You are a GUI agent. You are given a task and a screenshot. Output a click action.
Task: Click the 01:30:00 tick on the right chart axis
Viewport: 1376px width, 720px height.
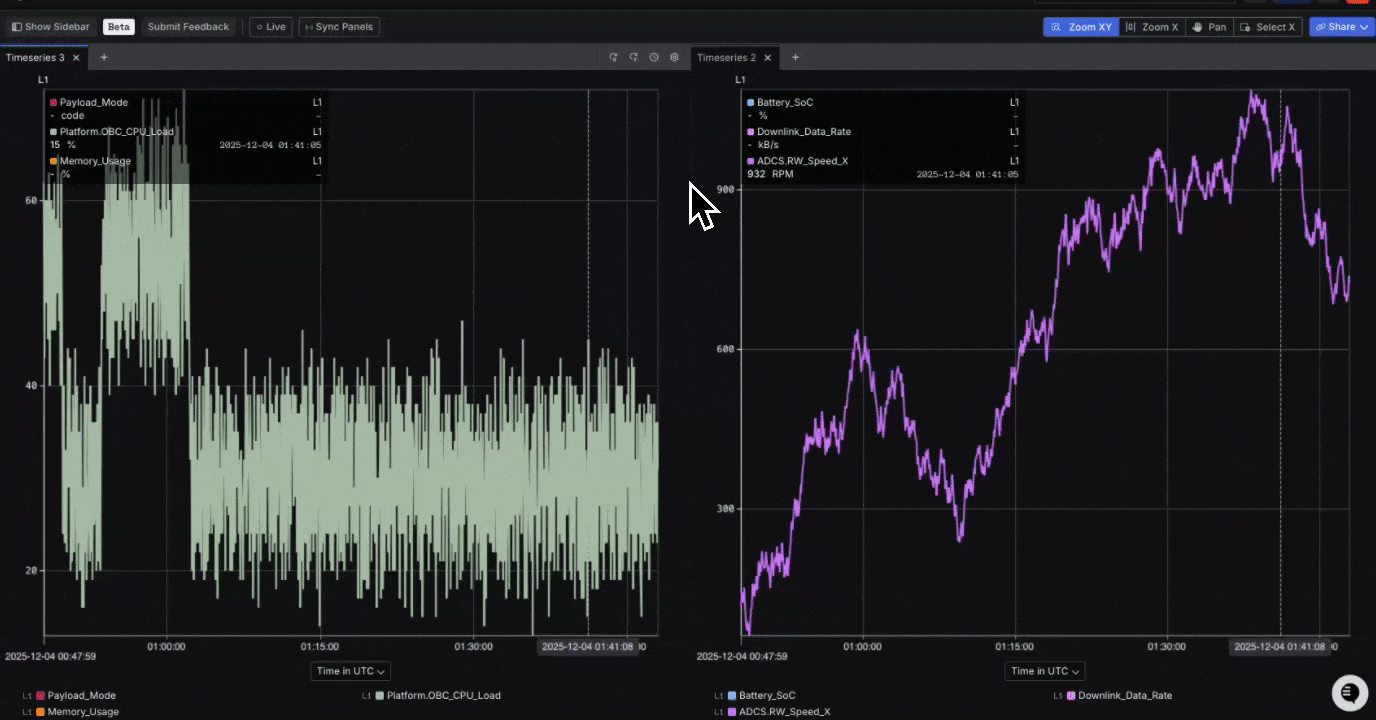pyautogui.click(x=1166, y=647)
